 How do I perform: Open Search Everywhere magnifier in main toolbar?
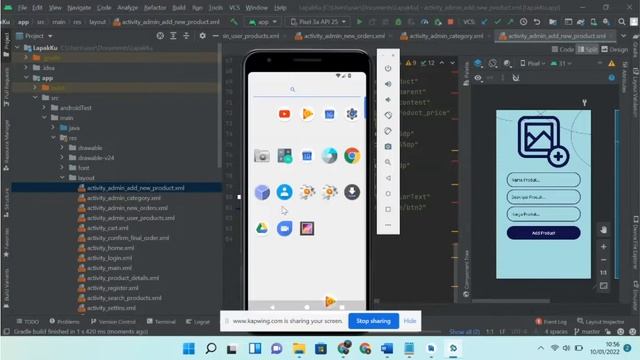pyautogui.click(x=622, y=22)
